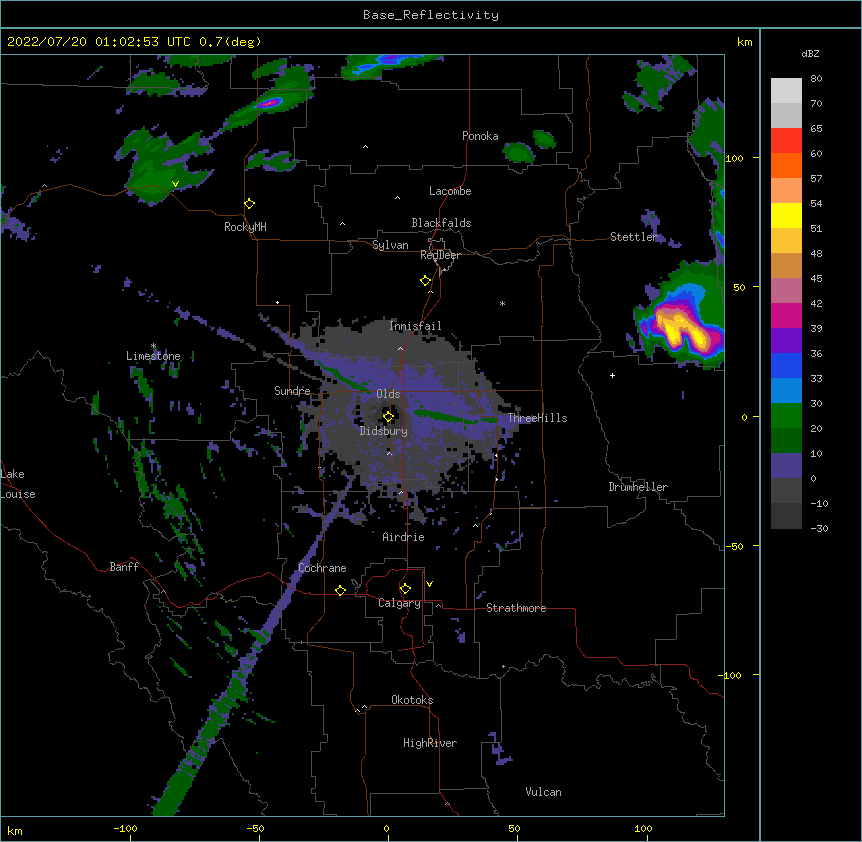The width and height of the screenshot is (862, 842).
Task: Select the yellow V marker northeast of Calgary
Action: pyautogui.click(x=429, y=584)
